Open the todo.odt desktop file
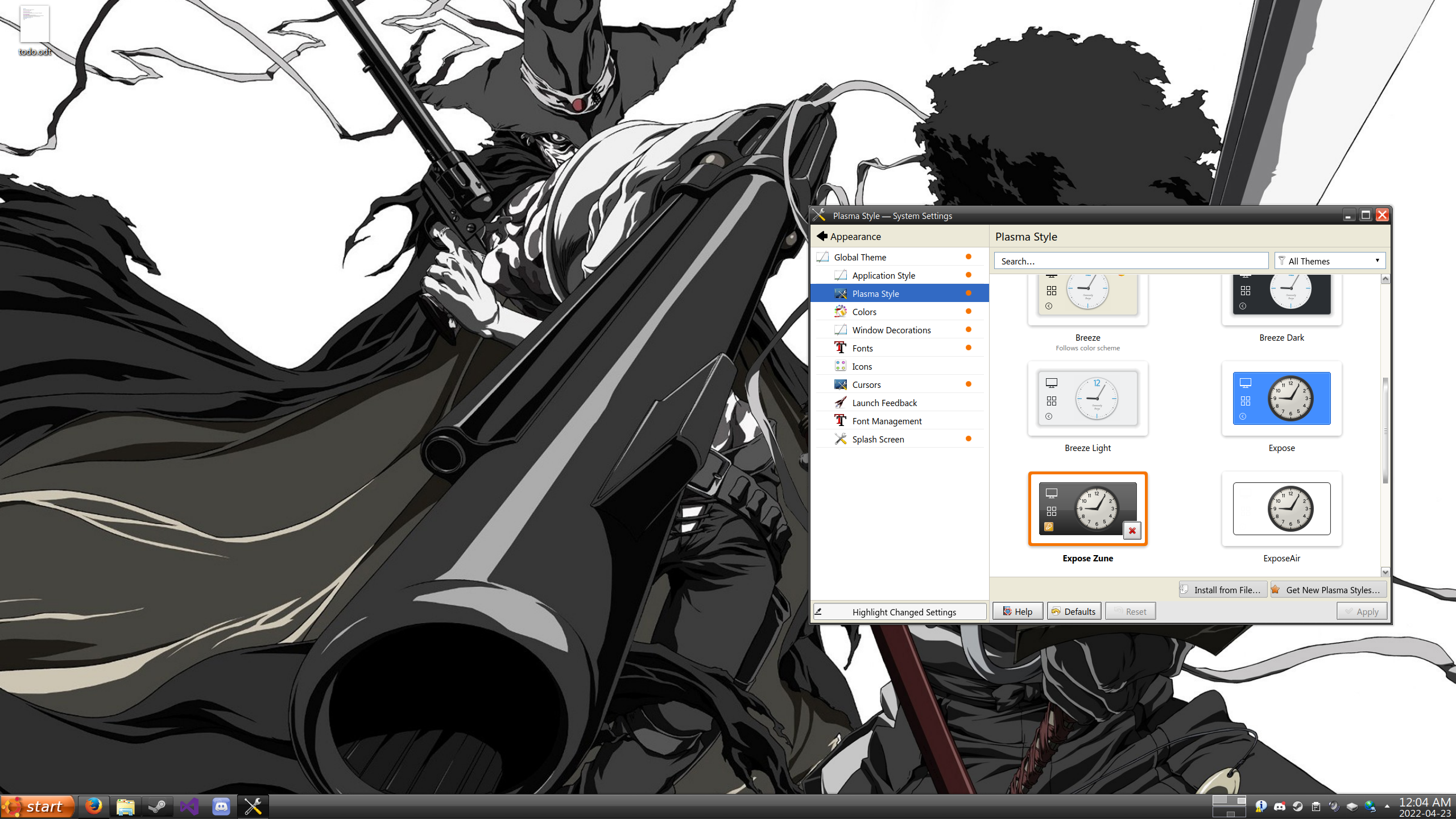 point(35,31)
